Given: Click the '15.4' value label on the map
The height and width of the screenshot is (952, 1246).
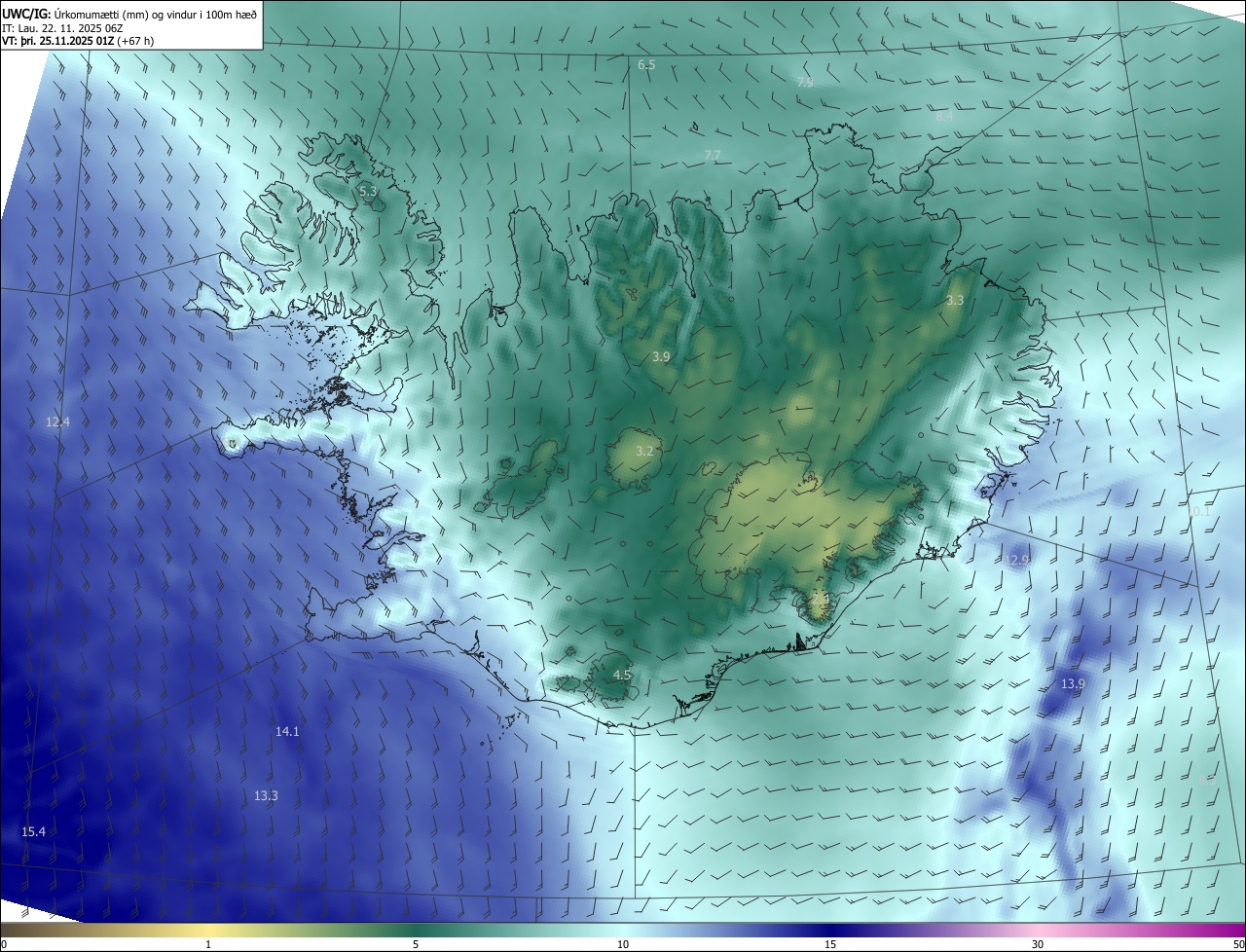Looking at the screenshot, I should 33,831.
